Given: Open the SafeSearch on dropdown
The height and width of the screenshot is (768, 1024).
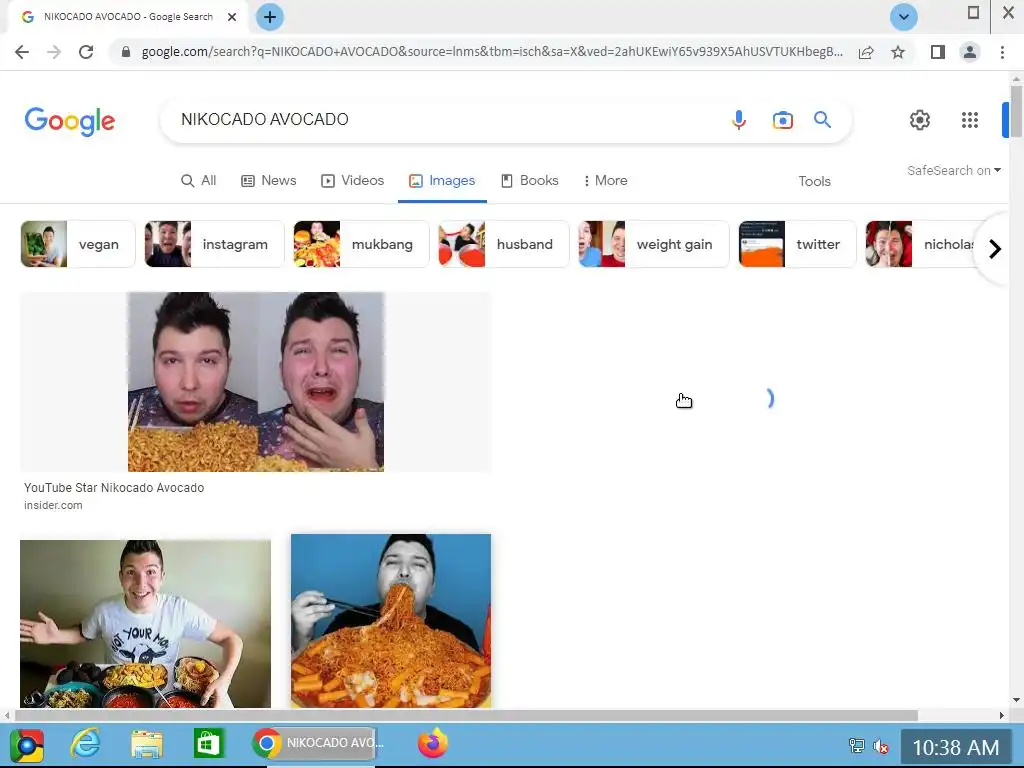Looking at the screenshot, I should (954, 170).
